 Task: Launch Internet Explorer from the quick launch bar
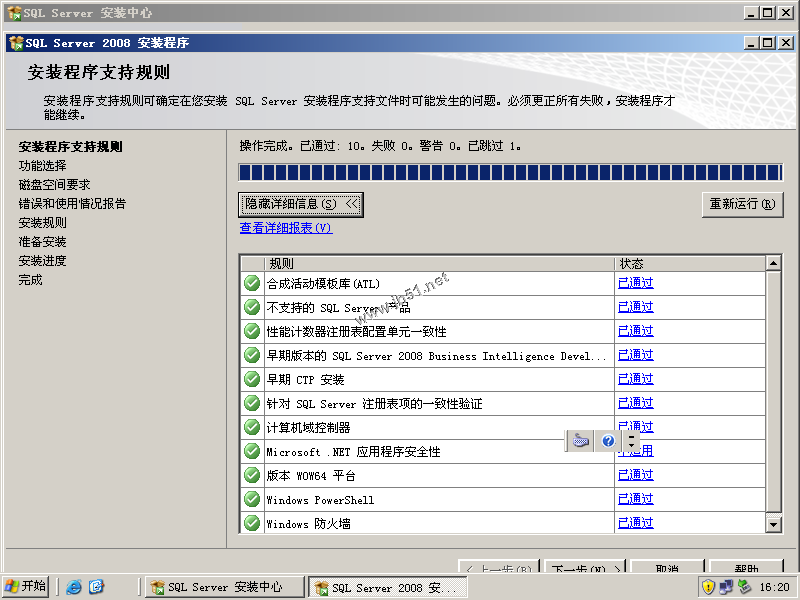coord(74,586)
